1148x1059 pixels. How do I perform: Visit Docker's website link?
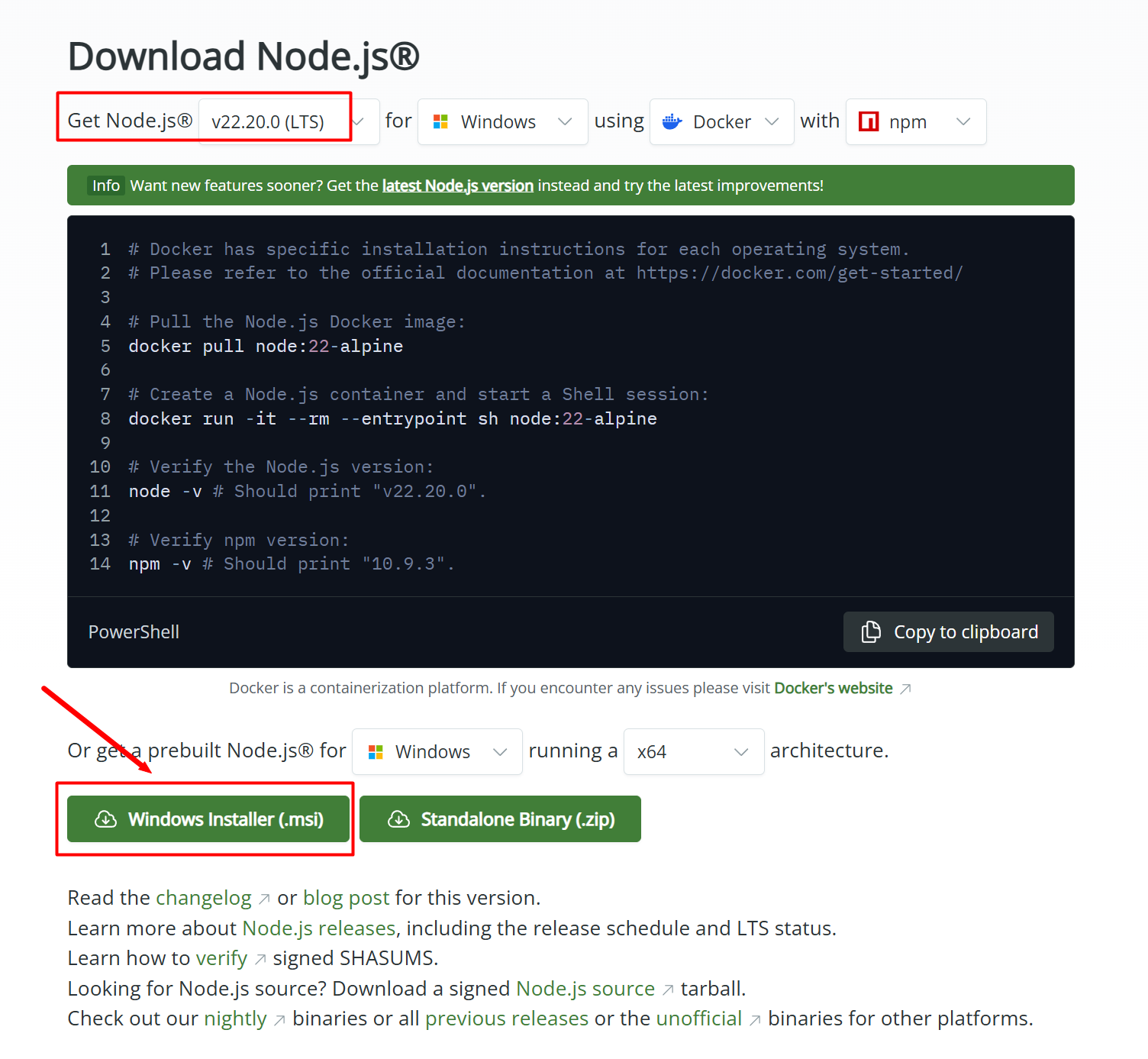pyautogui.click(x=833, y=688)
